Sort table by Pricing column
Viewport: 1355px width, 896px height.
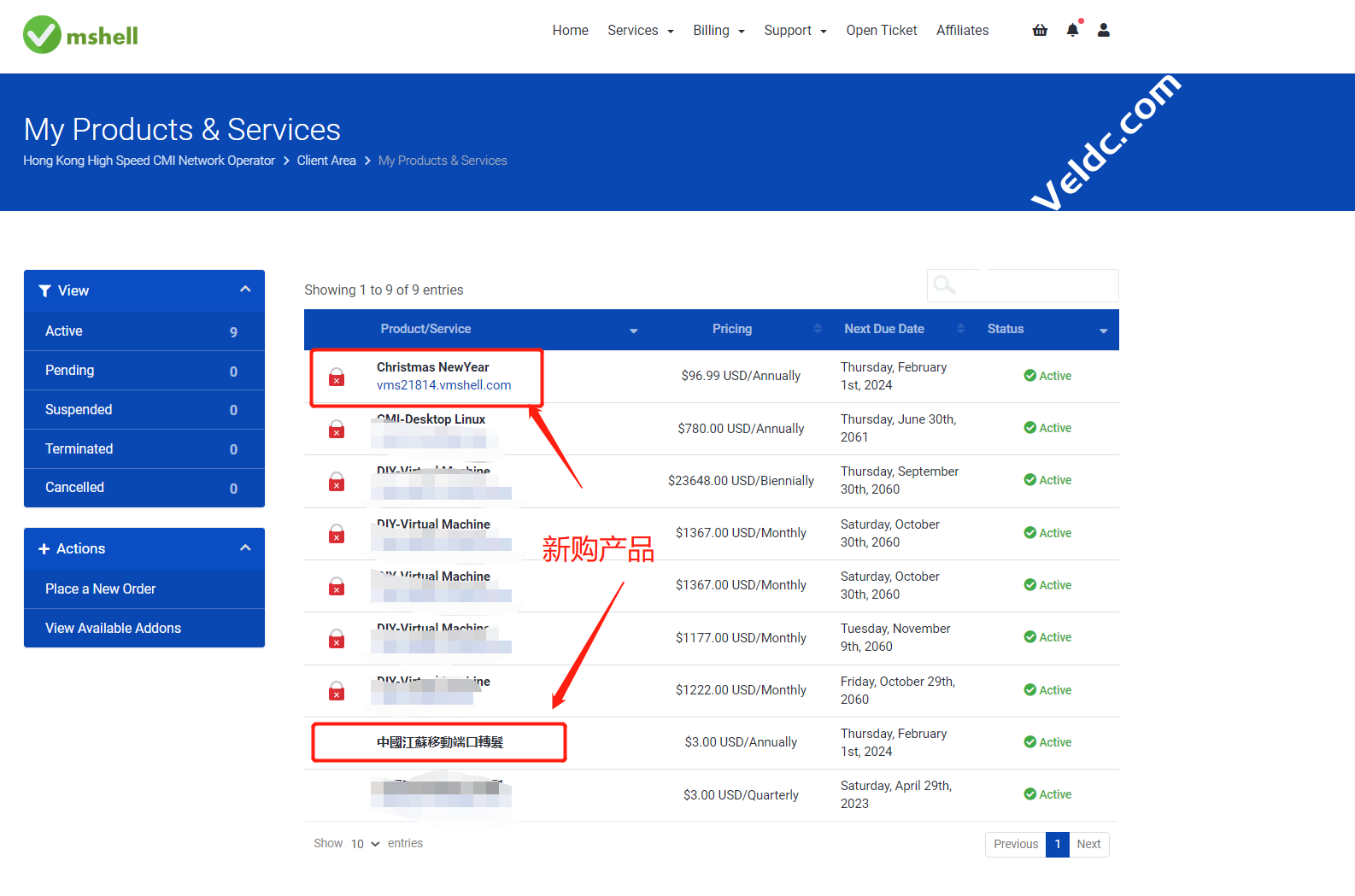(x=732, y=329)
